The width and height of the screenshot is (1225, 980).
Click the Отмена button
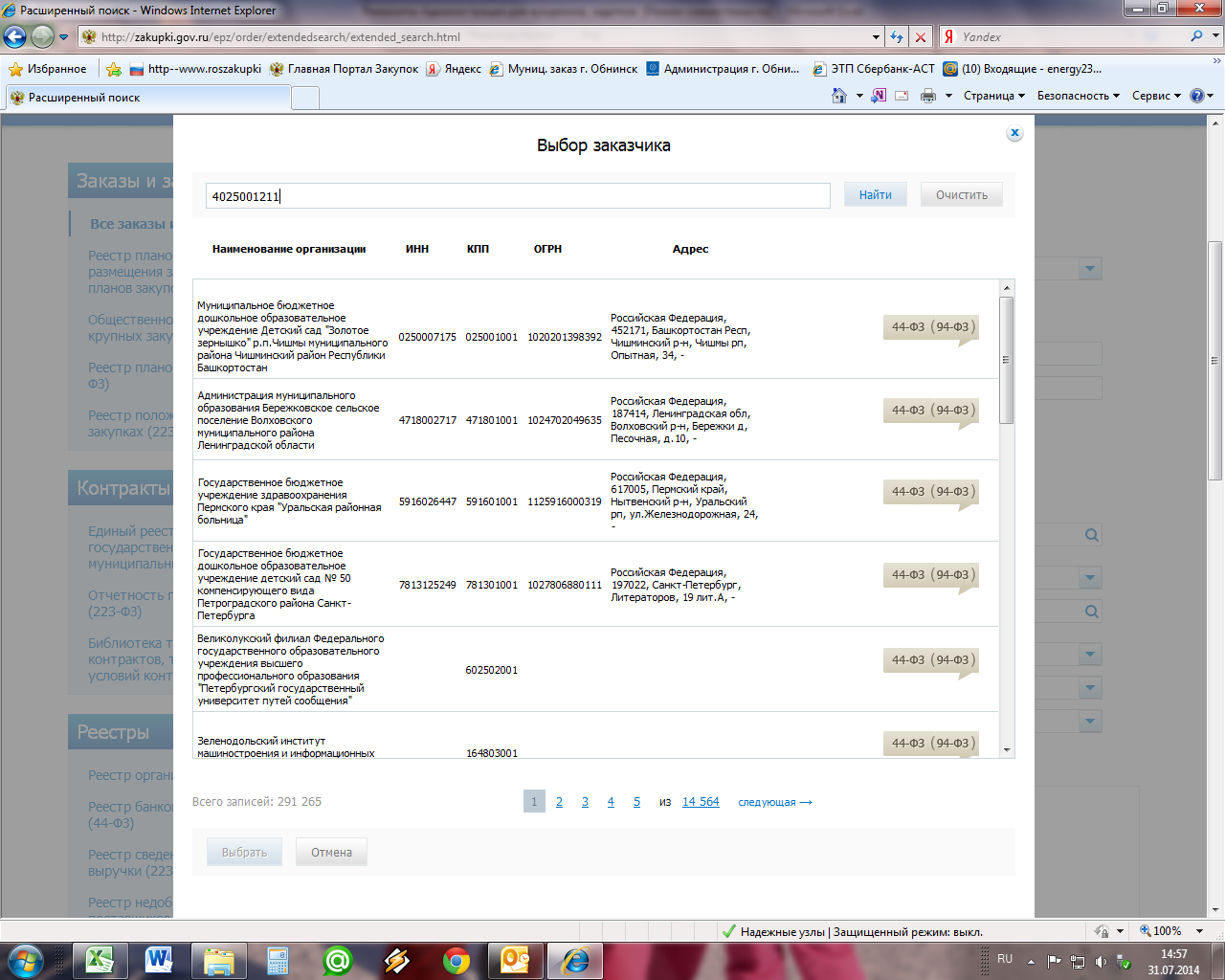(331, 852)
